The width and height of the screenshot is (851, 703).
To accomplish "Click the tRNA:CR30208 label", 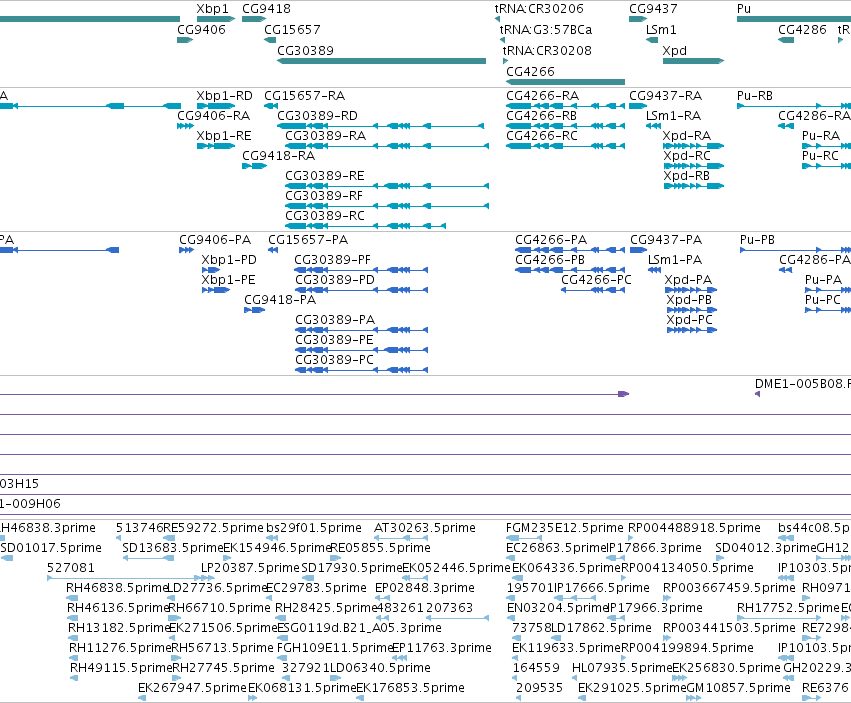I will 547,51.
